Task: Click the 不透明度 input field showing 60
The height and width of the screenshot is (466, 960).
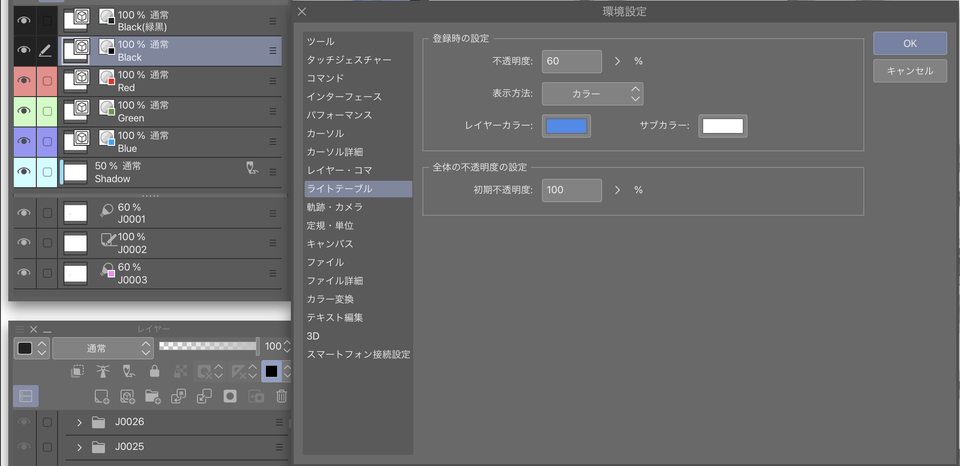Action: pyautogui.click(x=572, y=62)
